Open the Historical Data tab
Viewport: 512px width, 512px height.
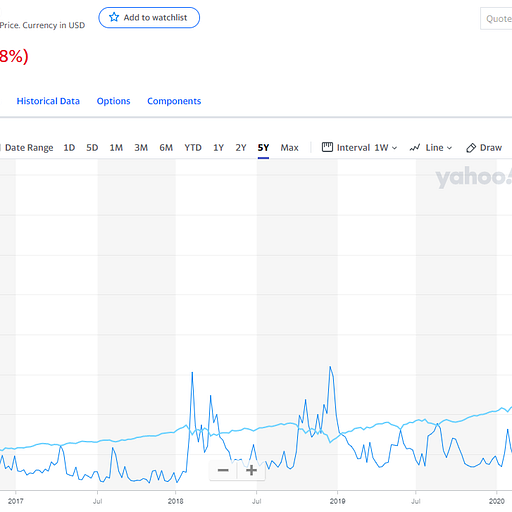[48, 101]
